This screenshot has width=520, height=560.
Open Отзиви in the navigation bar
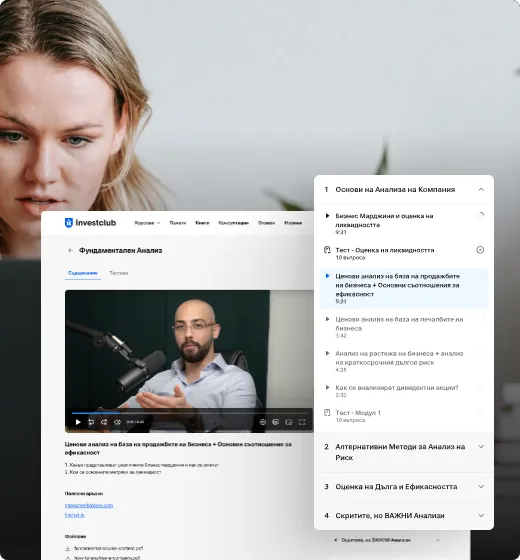point(266,223)
